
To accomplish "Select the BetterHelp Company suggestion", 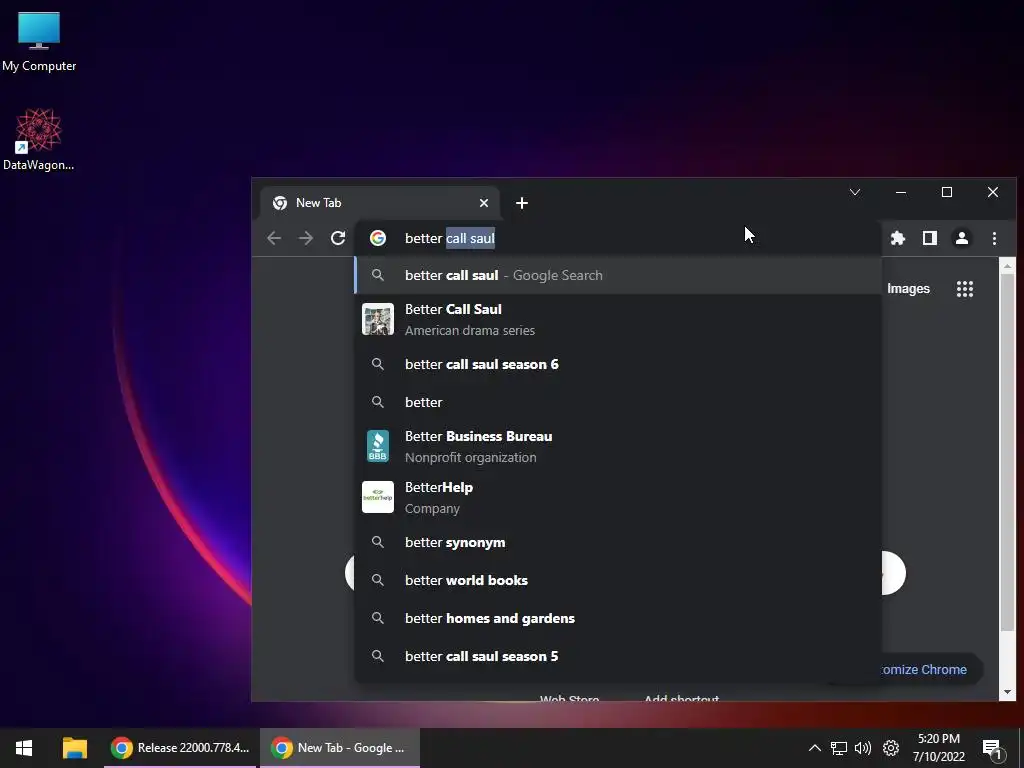I will (x=618, y=498).
